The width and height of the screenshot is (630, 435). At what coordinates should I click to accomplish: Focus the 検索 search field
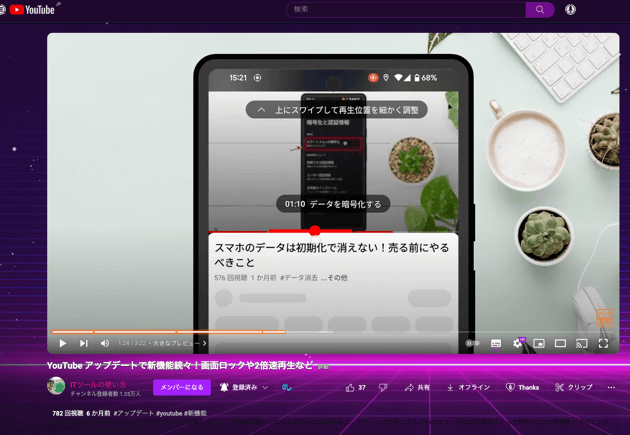point(406,10)
